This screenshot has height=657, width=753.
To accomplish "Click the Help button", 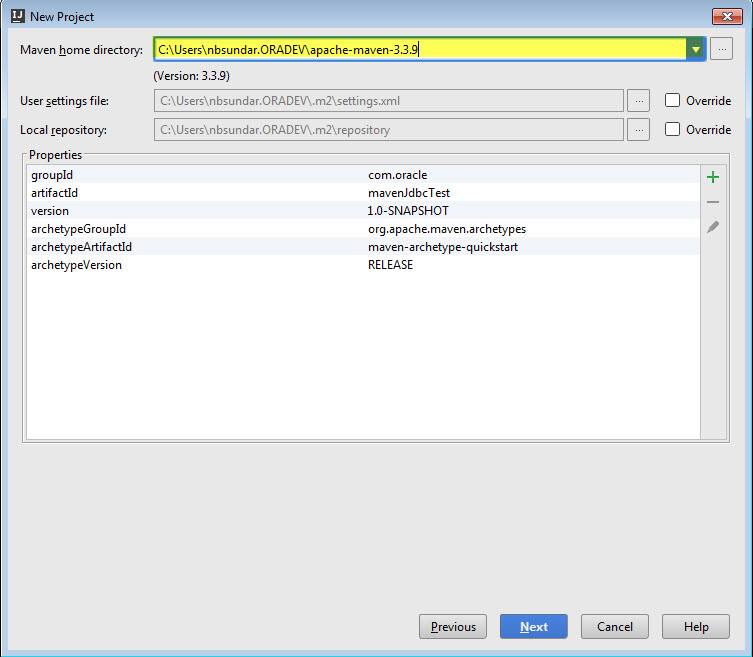I will [x=696, y=626].
